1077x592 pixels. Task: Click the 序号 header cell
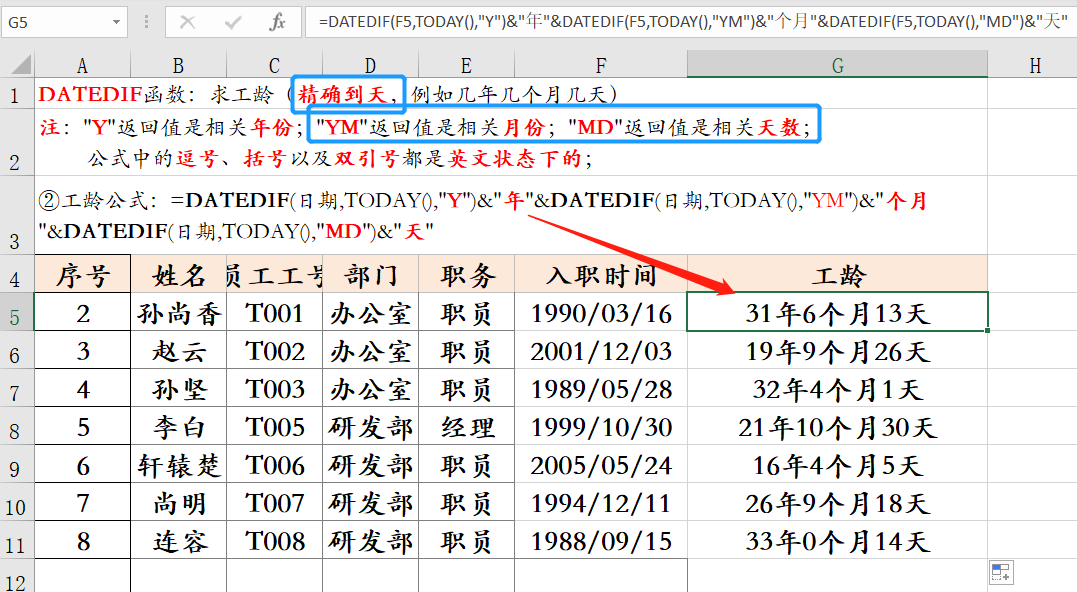pos(82,275)
